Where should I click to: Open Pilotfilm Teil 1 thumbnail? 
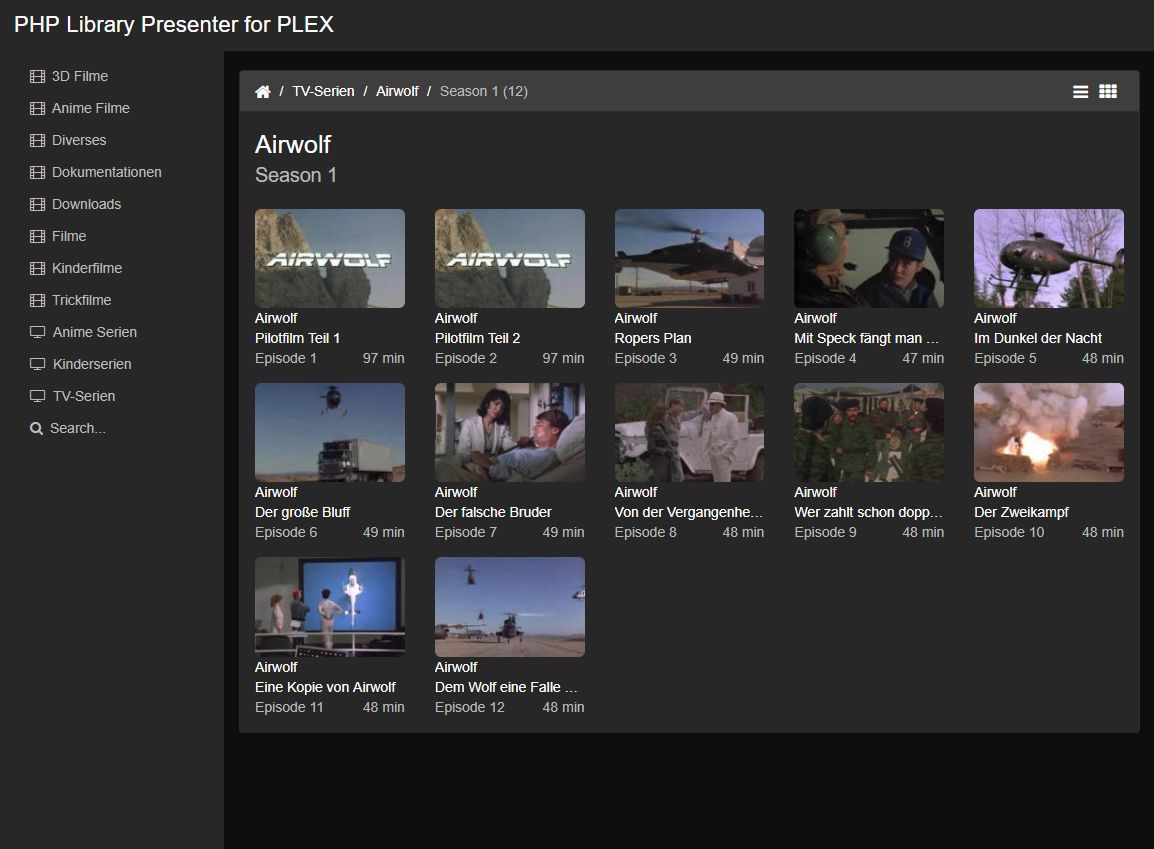pos(330,258)
